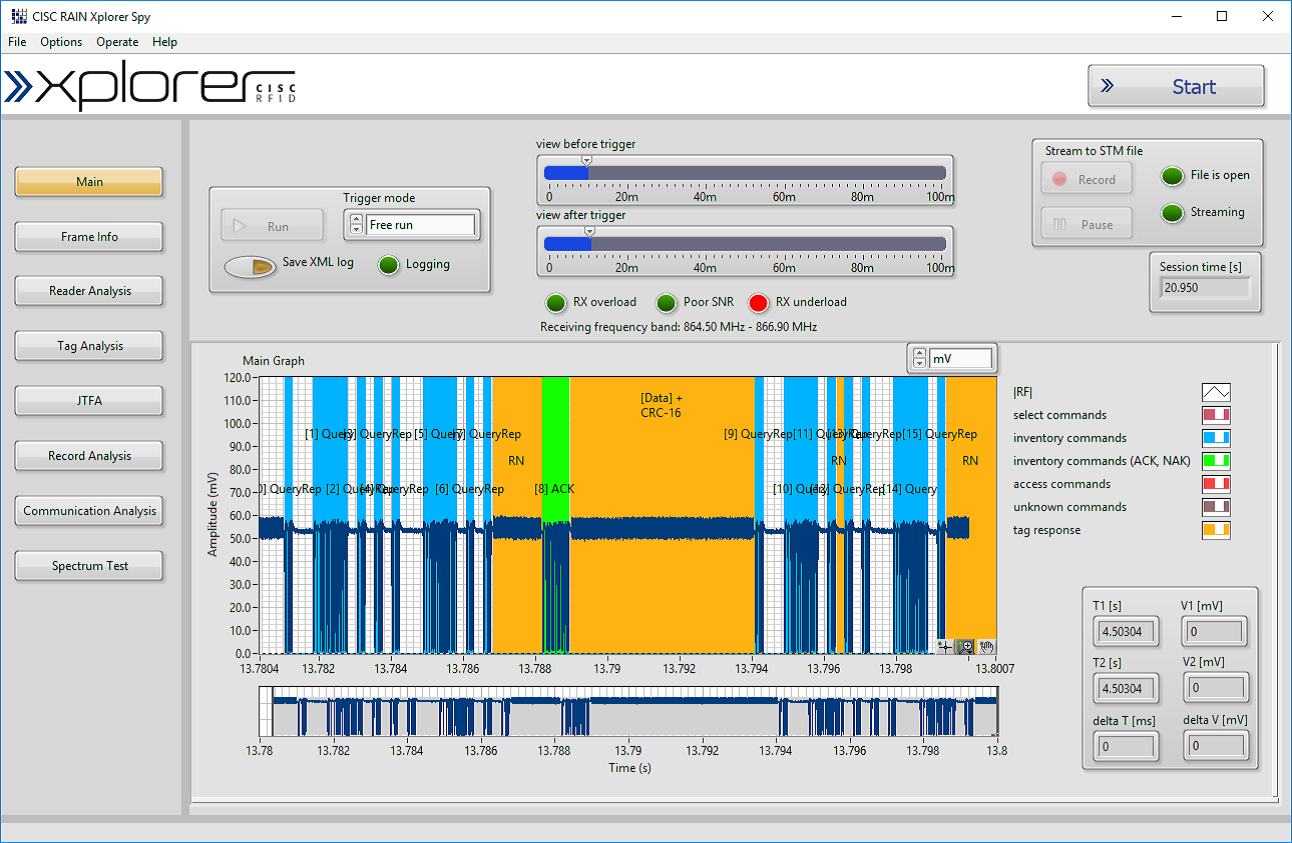Click the view before trigger slider track

pyautogui.click(x=745, y=173)
